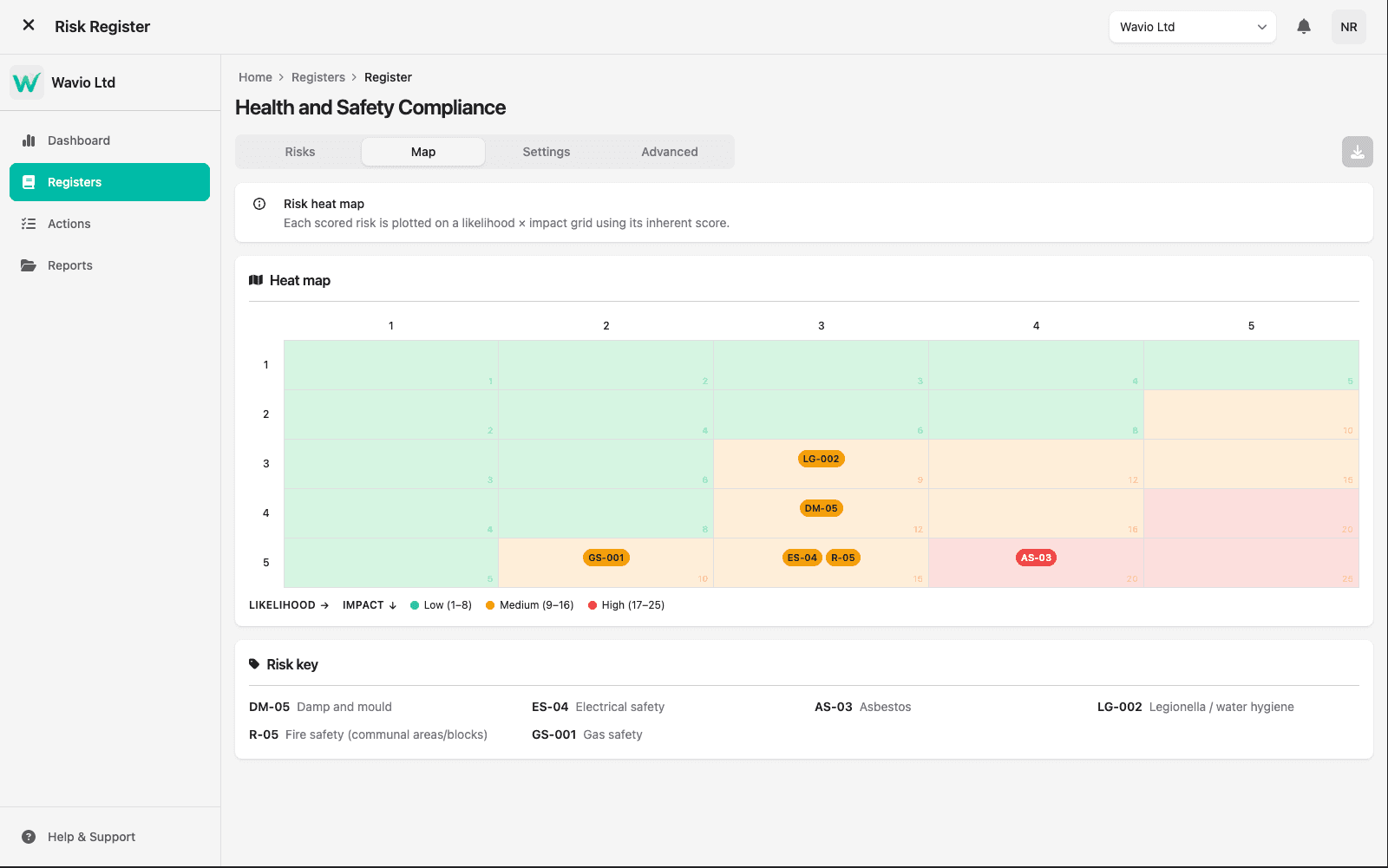Open the Settings tab
The height and width of the screenshot is (868, 1388).
coord(547,152)
